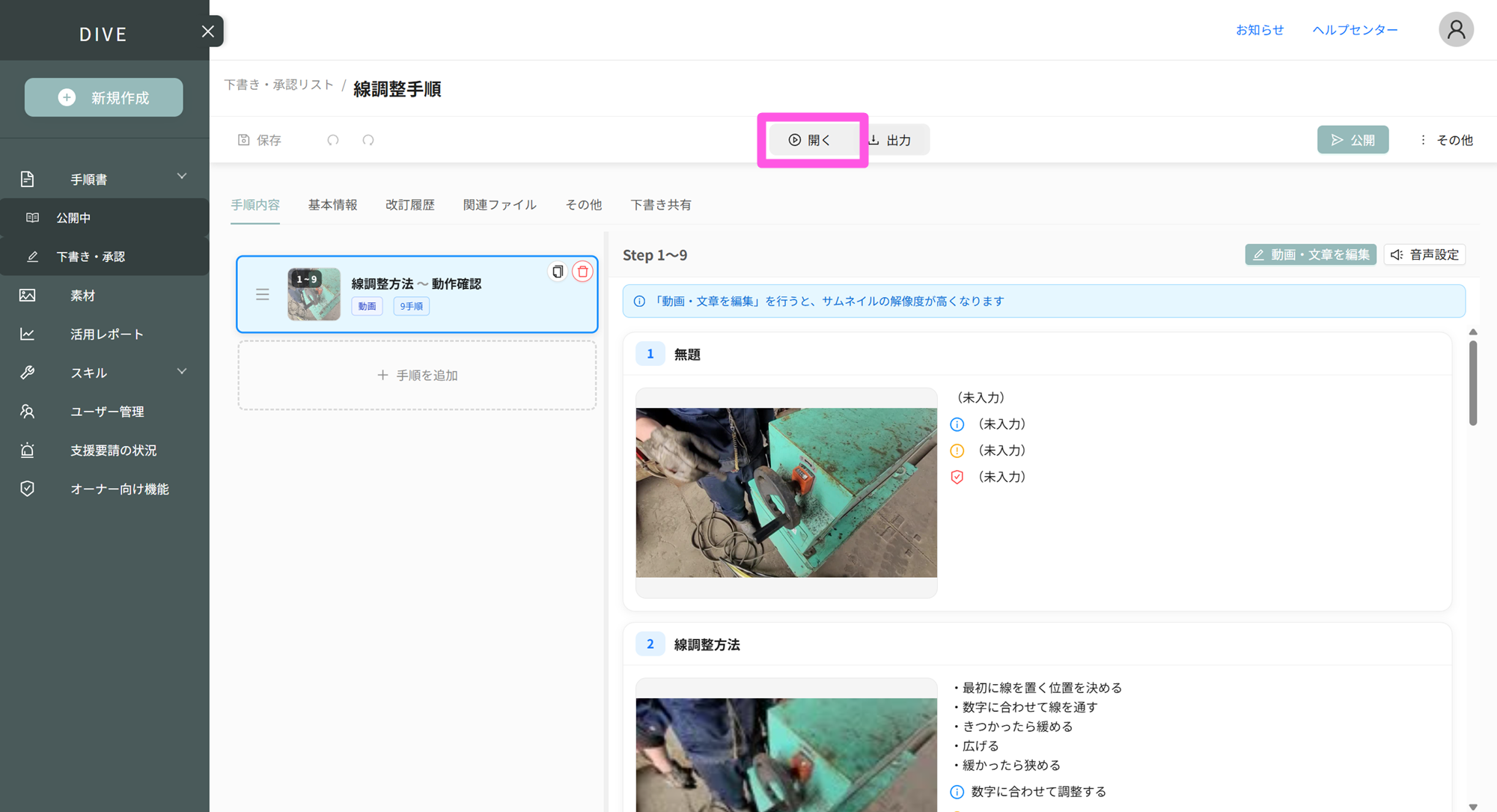
Task: Click the info icon in the blue notice banner
Action: 640,302
